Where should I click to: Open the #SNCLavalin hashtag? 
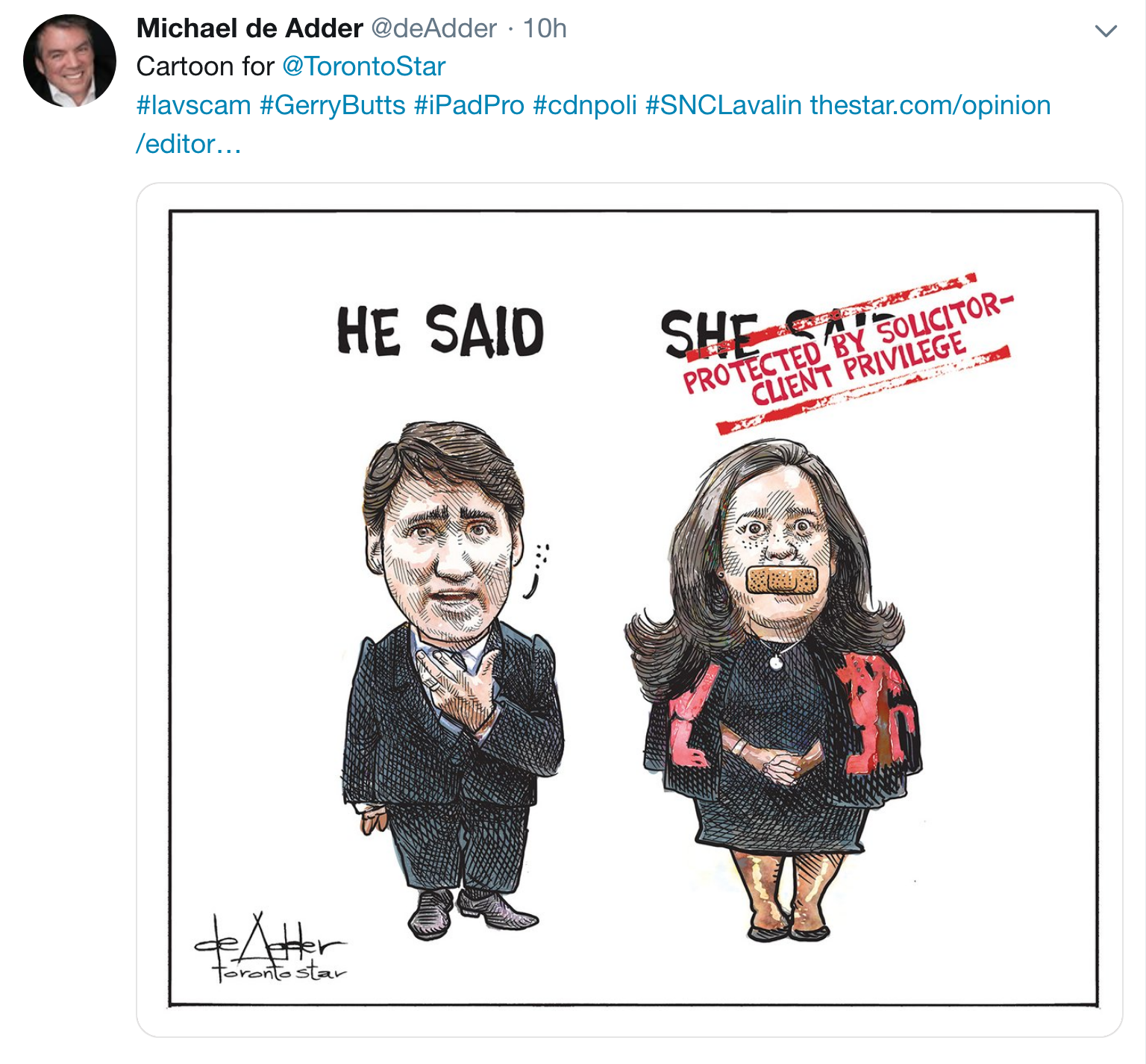(723, 105)
